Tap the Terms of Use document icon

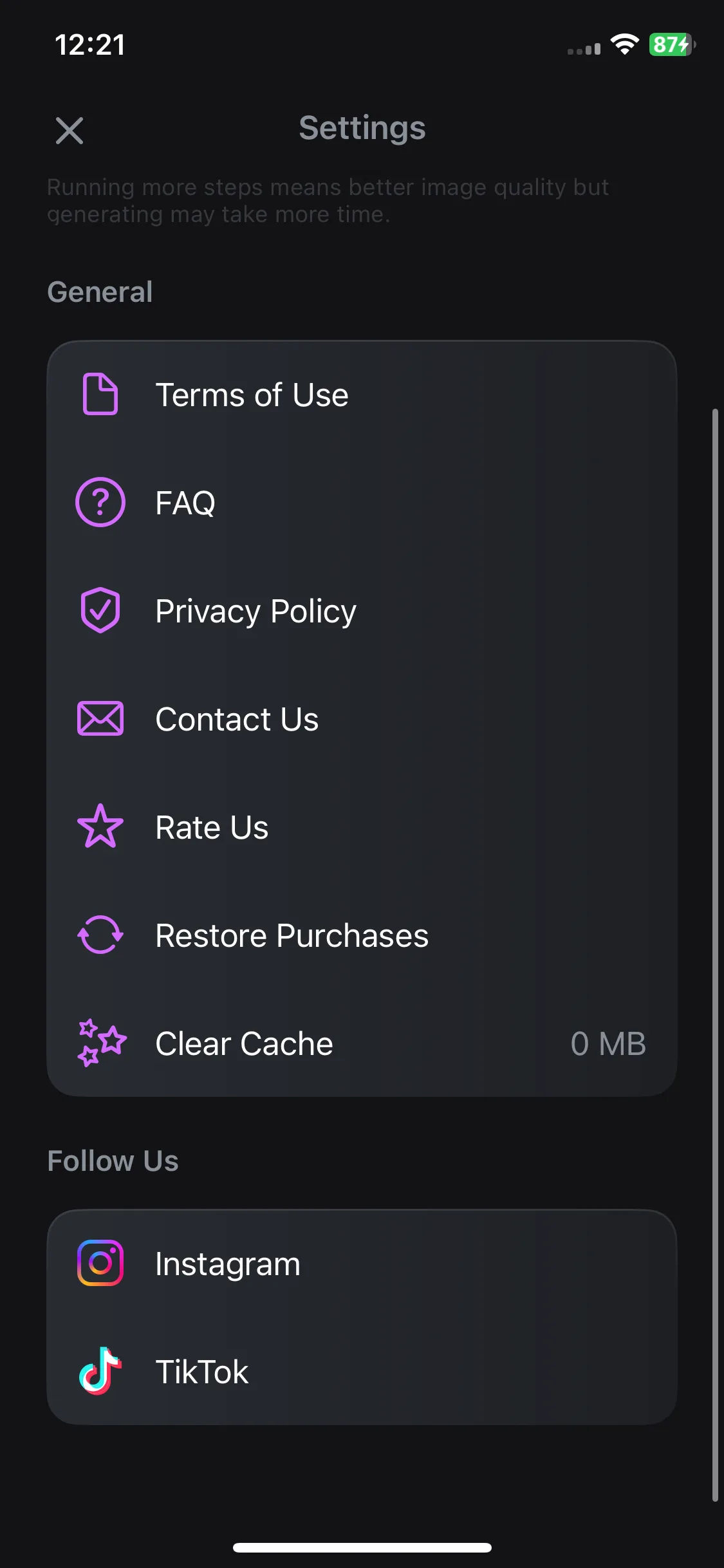[100, 394]
